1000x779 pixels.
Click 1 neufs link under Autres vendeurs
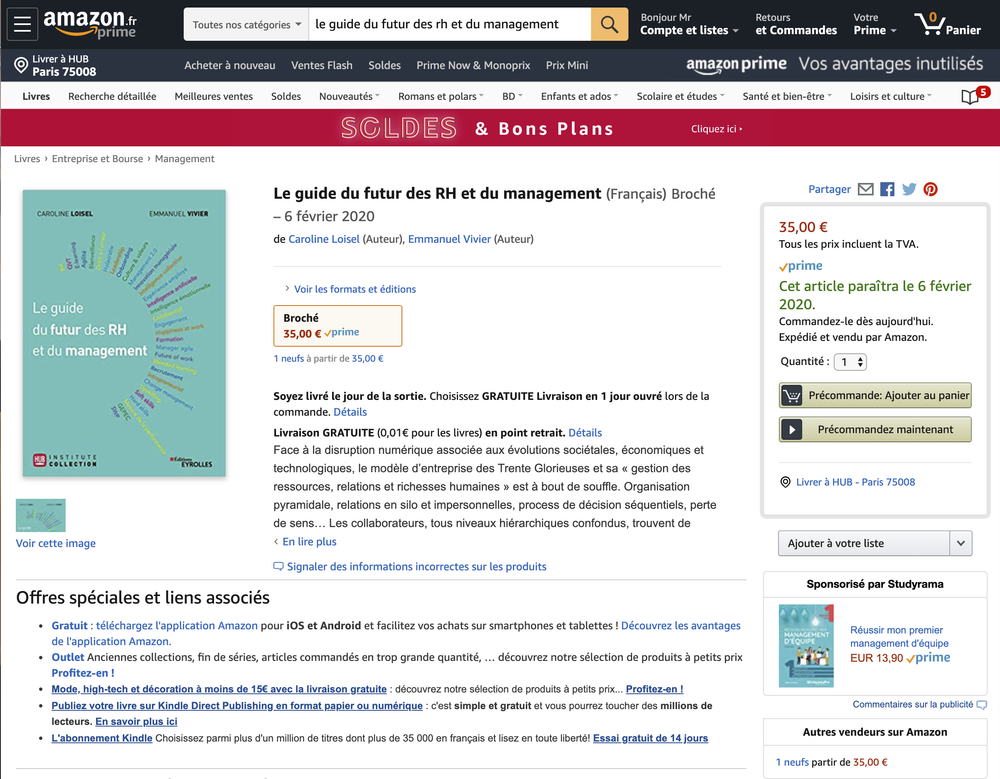coord(792,762)
